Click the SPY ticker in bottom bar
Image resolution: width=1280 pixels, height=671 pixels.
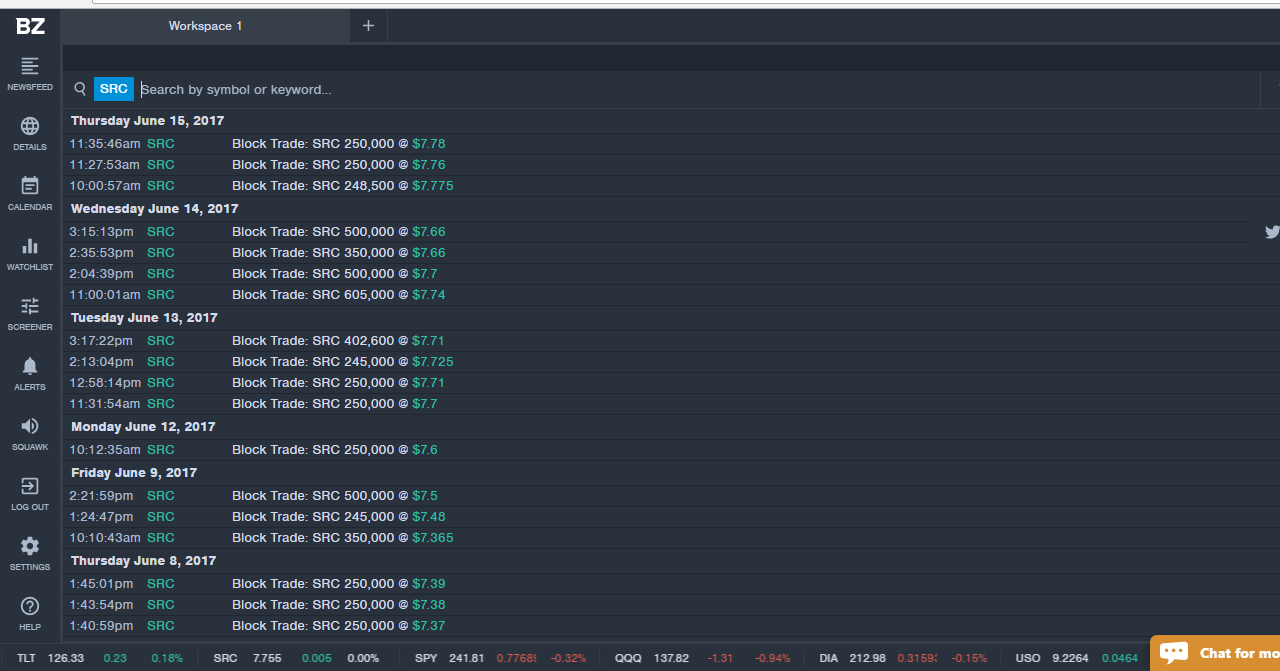tap(427, 658)
